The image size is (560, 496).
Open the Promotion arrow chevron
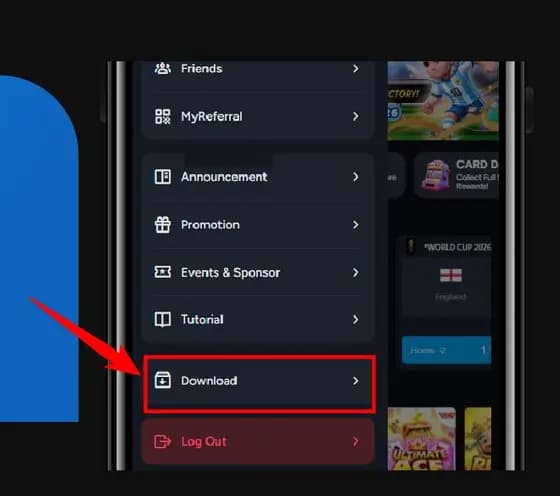[355, 225]
